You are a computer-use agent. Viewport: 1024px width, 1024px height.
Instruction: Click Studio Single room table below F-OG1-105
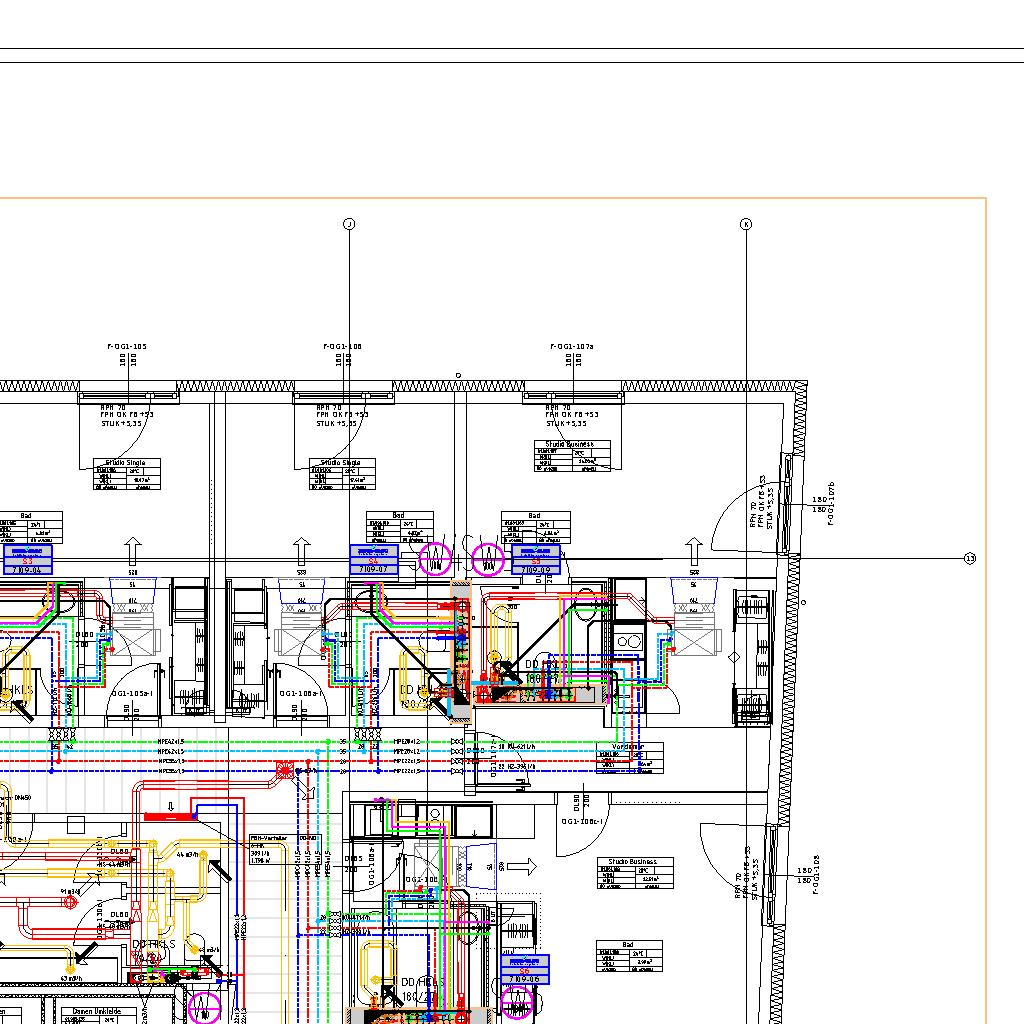pos(127,474)
